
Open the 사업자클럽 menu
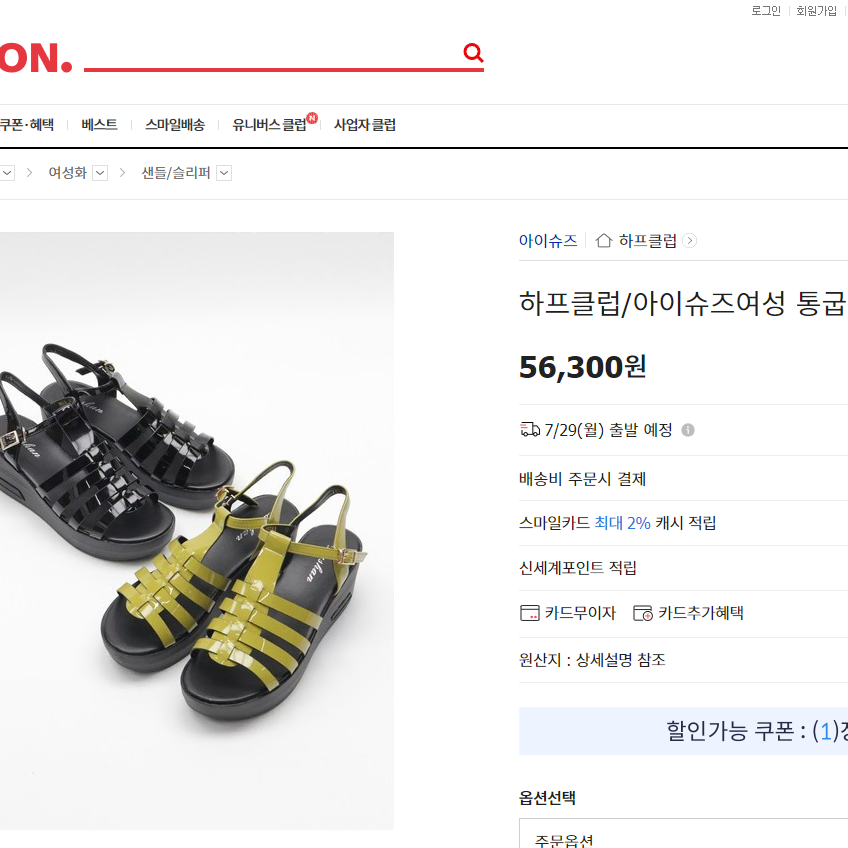[365, 125]
